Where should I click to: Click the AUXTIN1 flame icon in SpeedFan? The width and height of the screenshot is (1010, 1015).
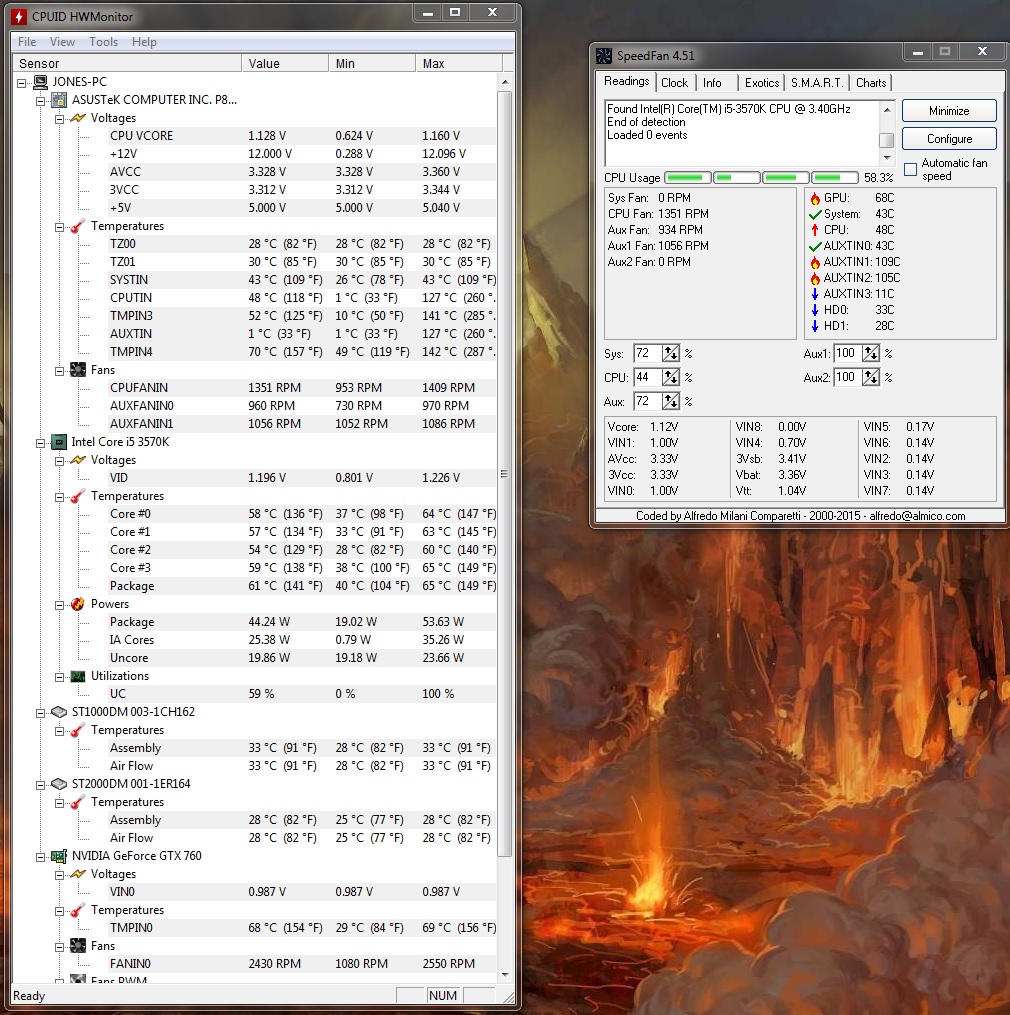[815, 262]
